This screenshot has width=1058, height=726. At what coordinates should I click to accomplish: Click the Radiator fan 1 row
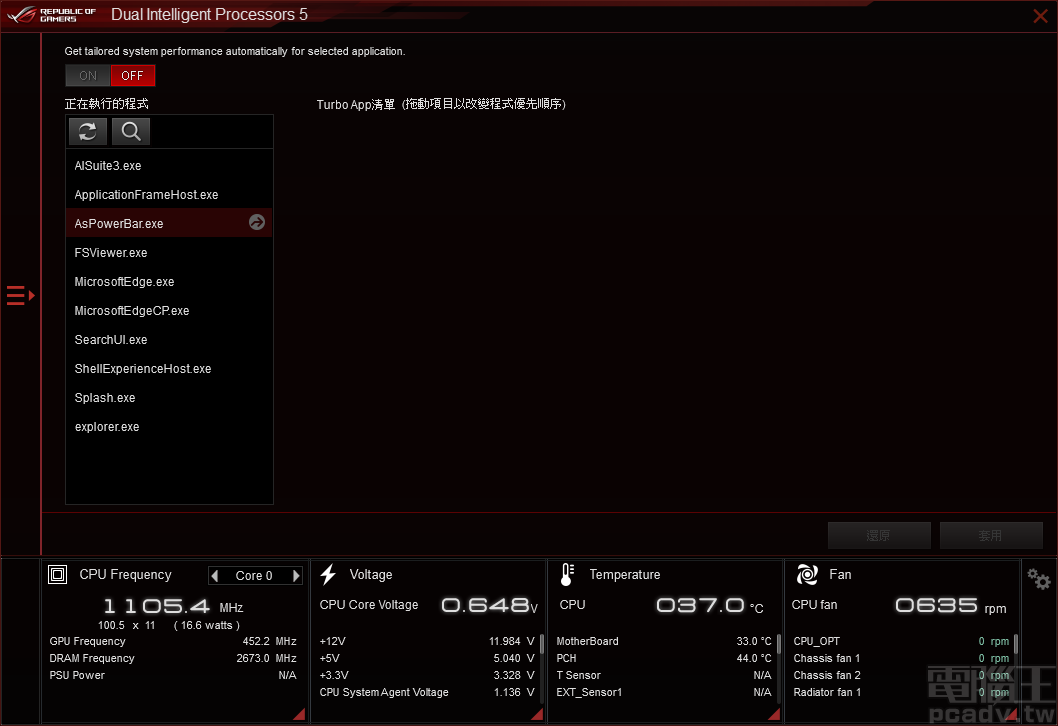[x=901, y=692]
